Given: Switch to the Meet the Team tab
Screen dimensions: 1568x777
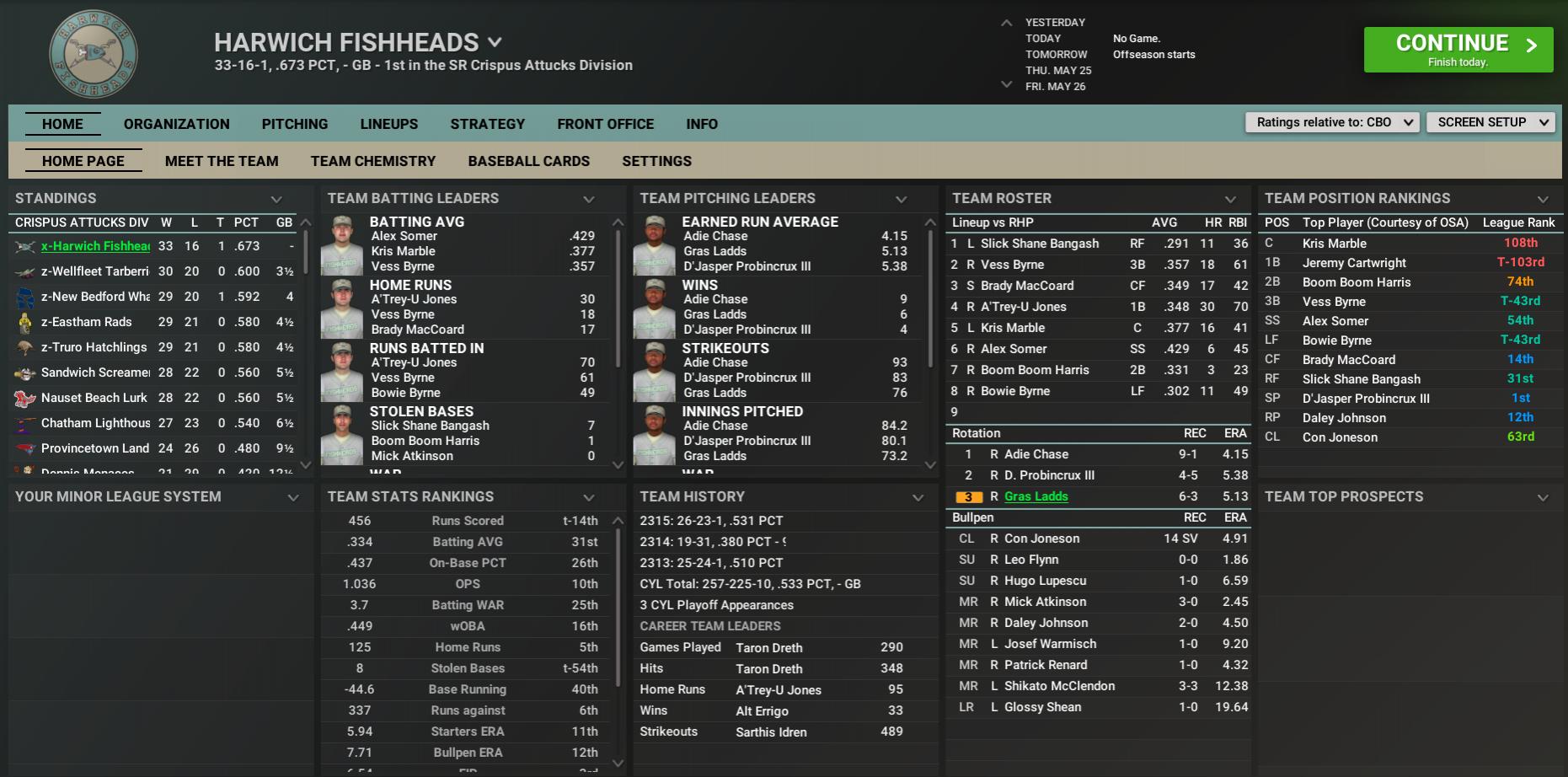Looking at the screenshot, I should 222,161.
